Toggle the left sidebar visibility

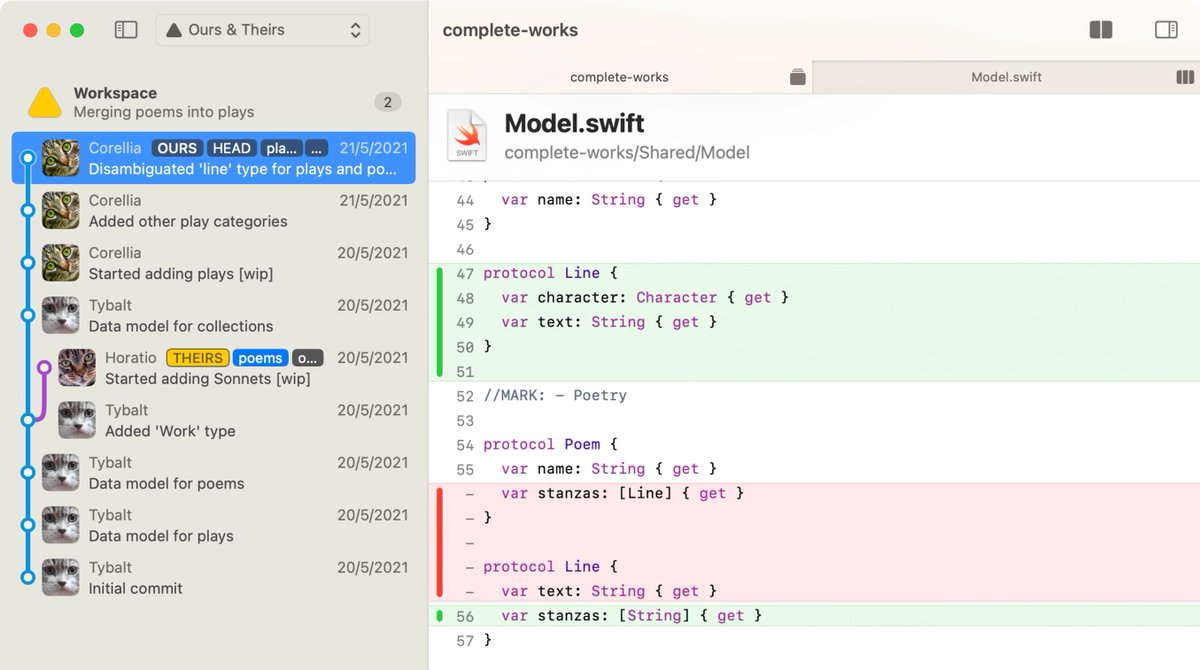(126, 30)
